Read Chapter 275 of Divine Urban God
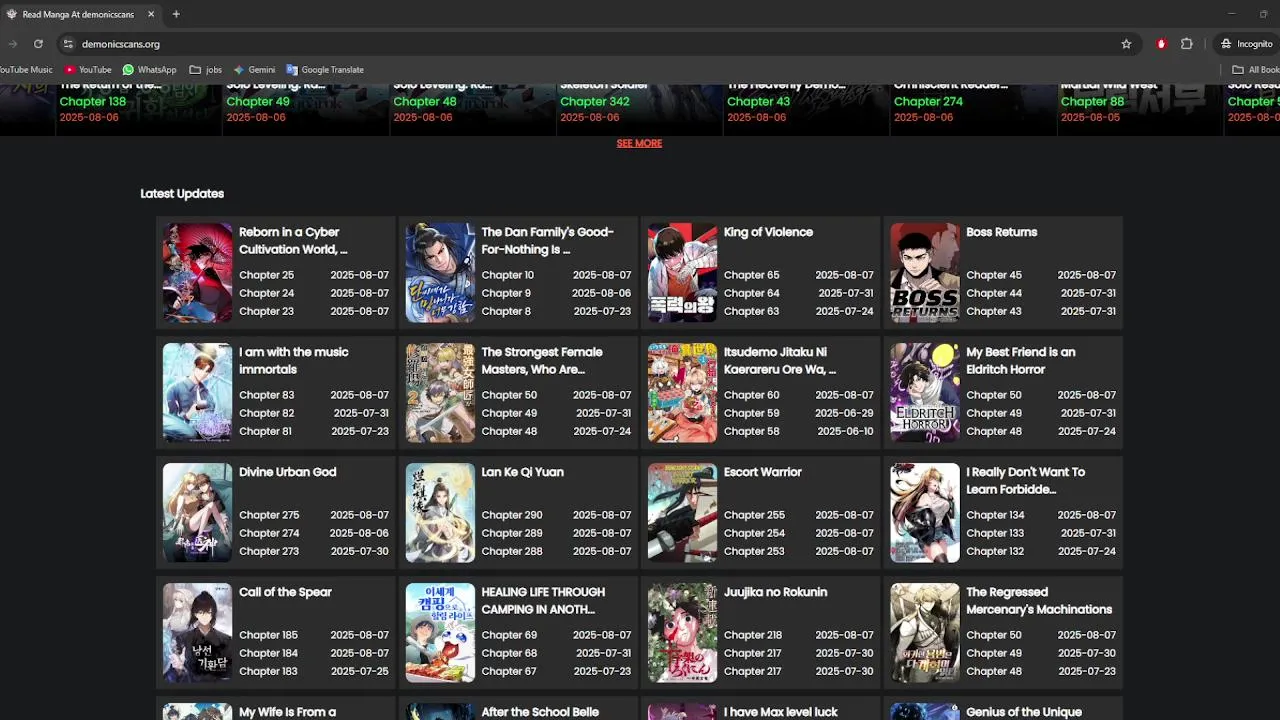The image size is (1280, 720). pos(269,515)
